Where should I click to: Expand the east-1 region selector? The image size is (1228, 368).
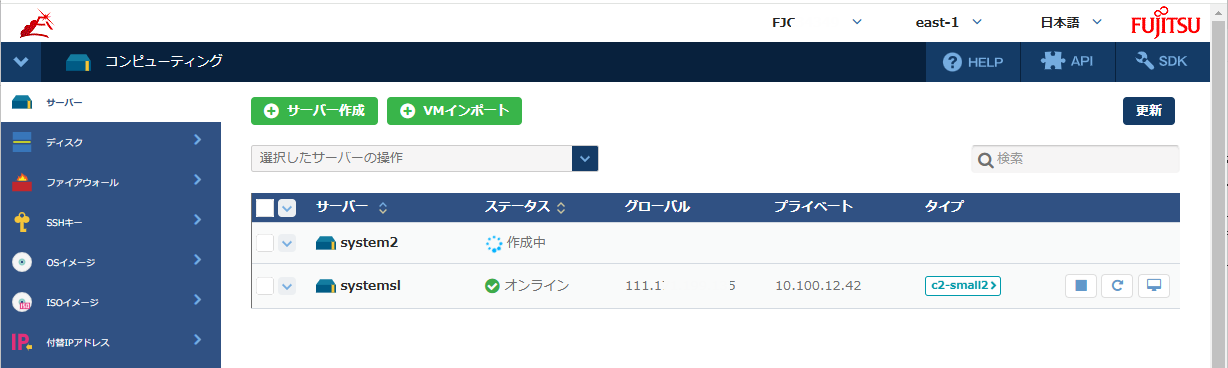pyautogui.click(x=949, y=22)
